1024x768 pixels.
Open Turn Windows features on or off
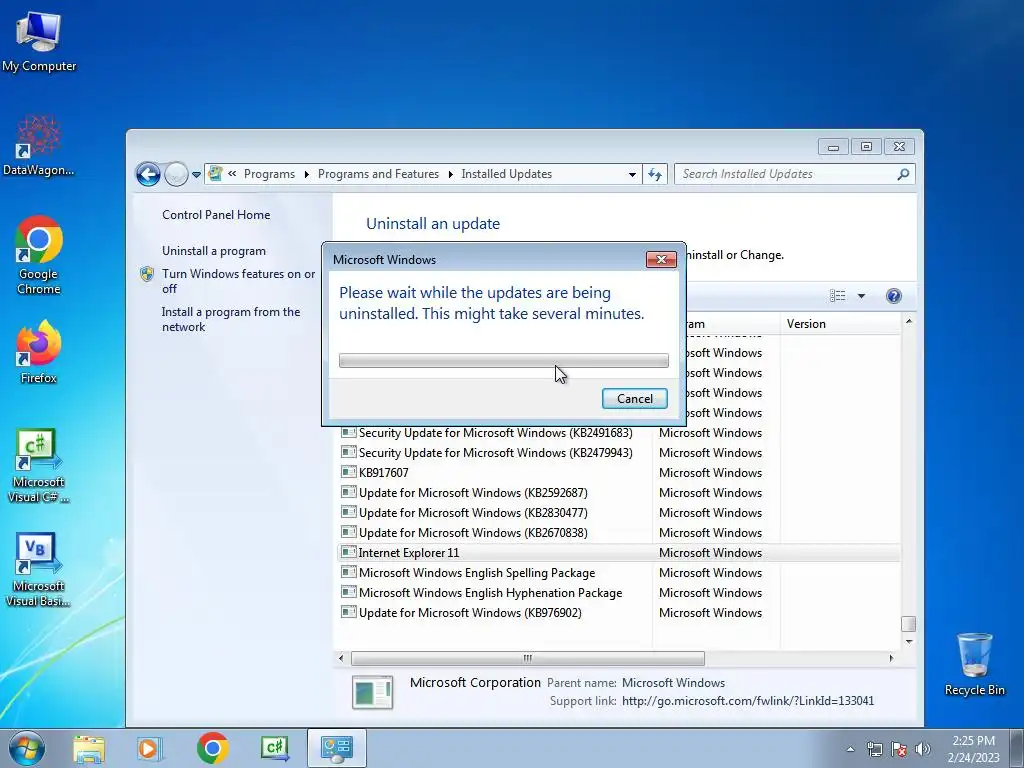238,281
